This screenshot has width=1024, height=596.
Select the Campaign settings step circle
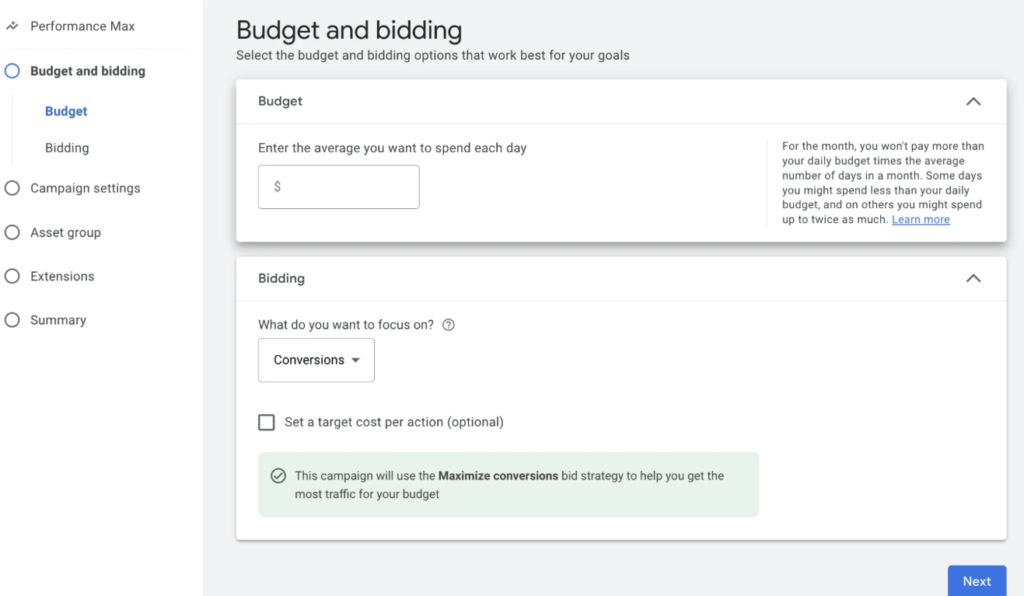click(x=11, y=188)
